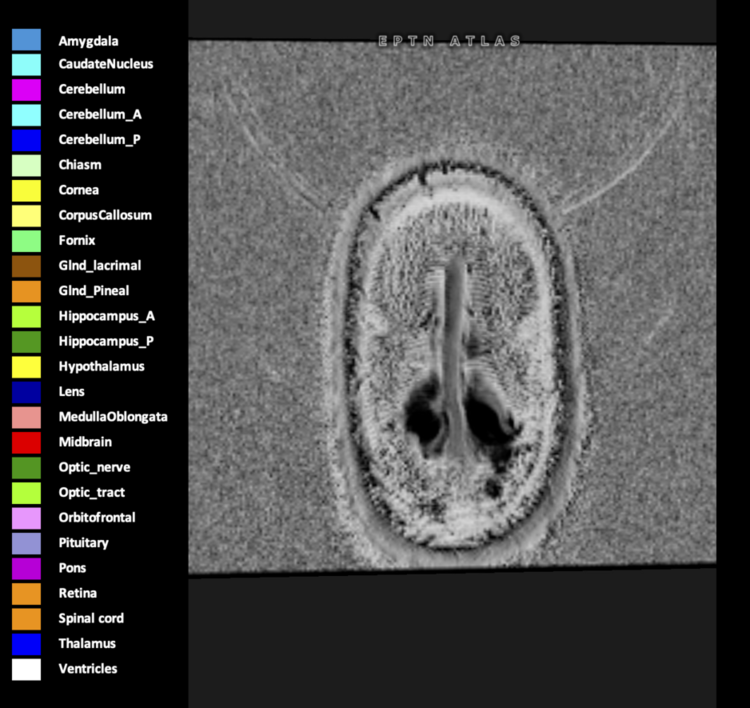Viewport: 750px width, 708px height.
Task: Choose the Fornix green swatch
Action: point(26,241)
